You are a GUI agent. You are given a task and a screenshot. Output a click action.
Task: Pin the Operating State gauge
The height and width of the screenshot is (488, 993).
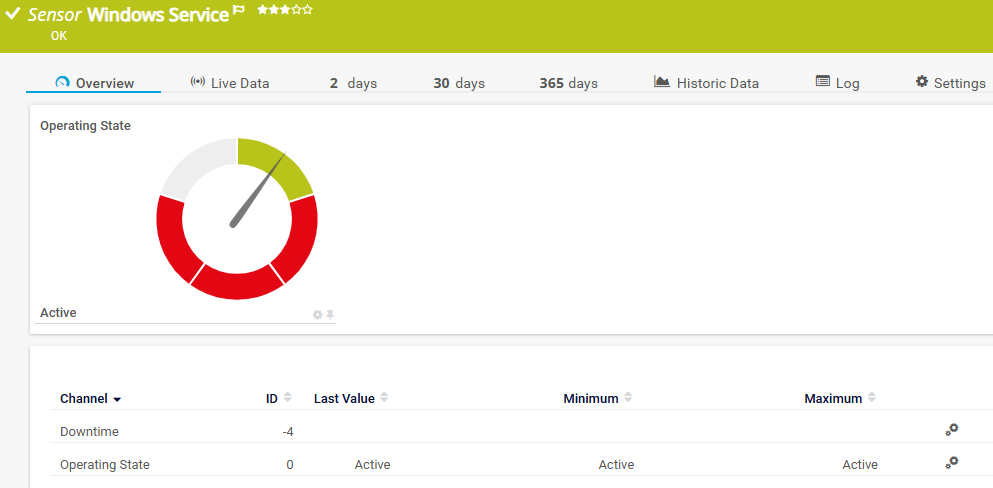coord(330,315)
